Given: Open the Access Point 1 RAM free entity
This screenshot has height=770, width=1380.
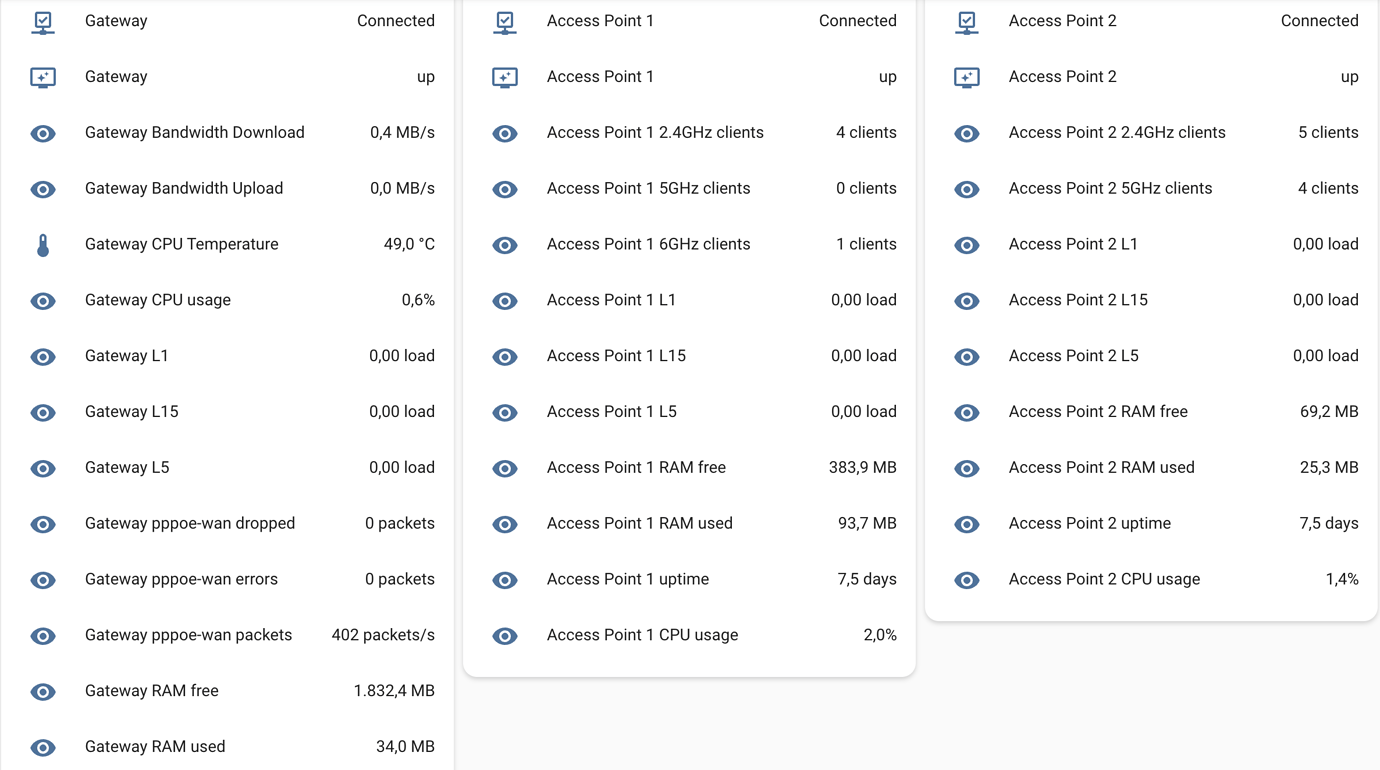Looking at the screenshot, I should 636,468.
